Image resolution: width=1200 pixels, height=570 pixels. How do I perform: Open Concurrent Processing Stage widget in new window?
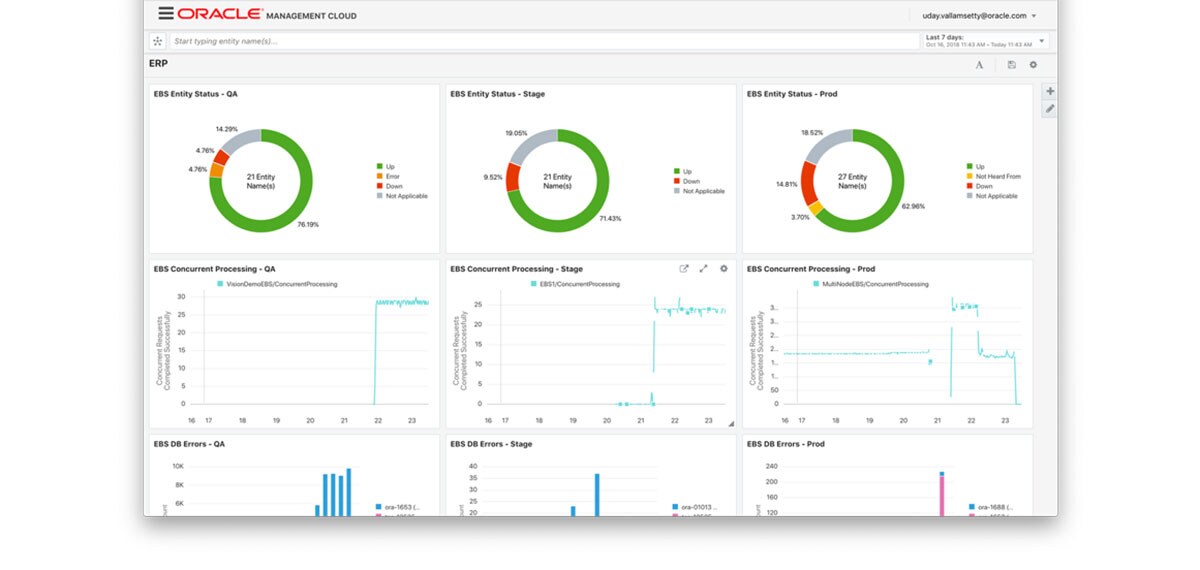click(x=684, y=268)
